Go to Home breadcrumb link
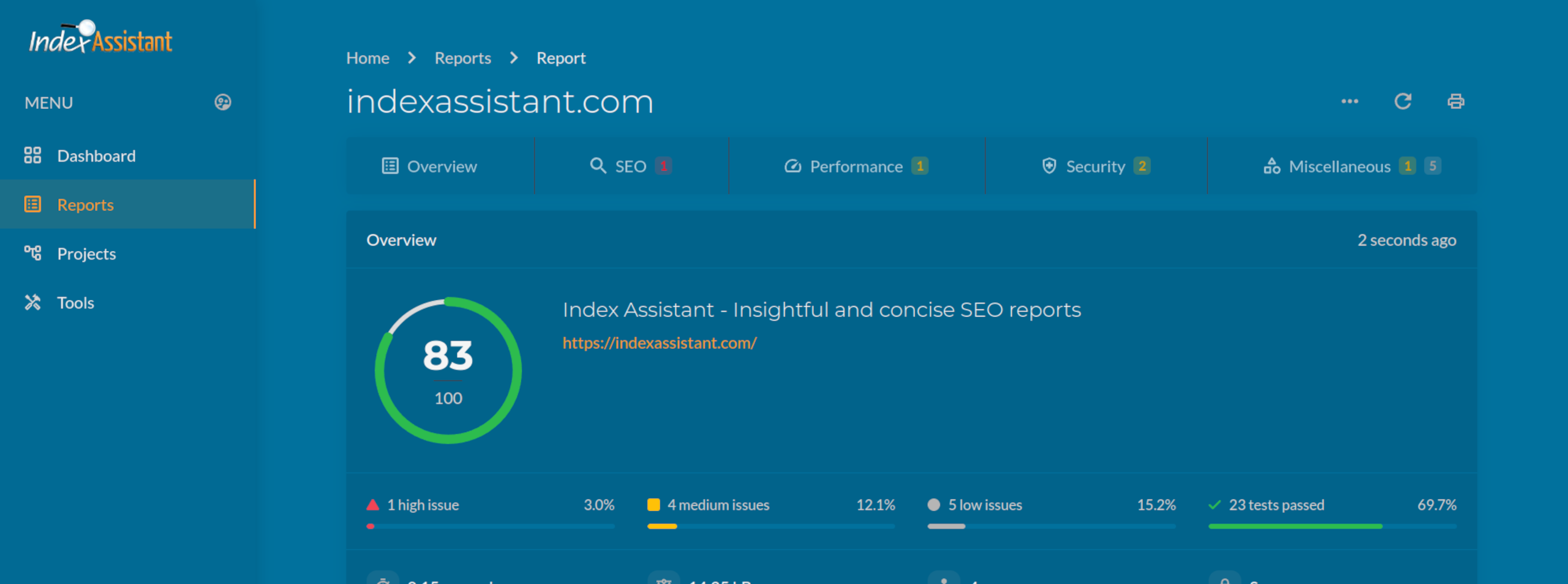 pyautogui.click(x=367, y=58)
